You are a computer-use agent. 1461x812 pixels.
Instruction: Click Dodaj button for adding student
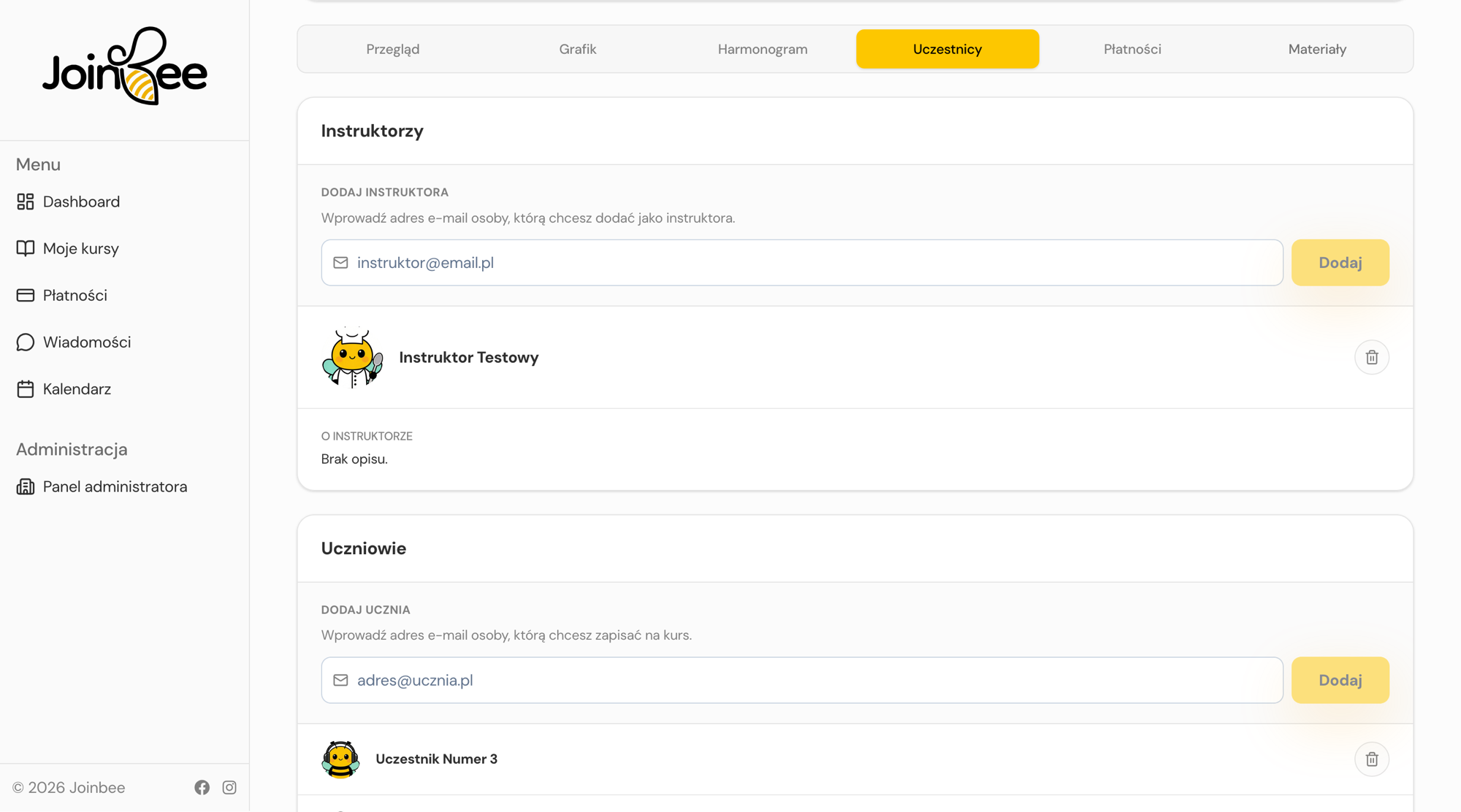pos(1340,680)
